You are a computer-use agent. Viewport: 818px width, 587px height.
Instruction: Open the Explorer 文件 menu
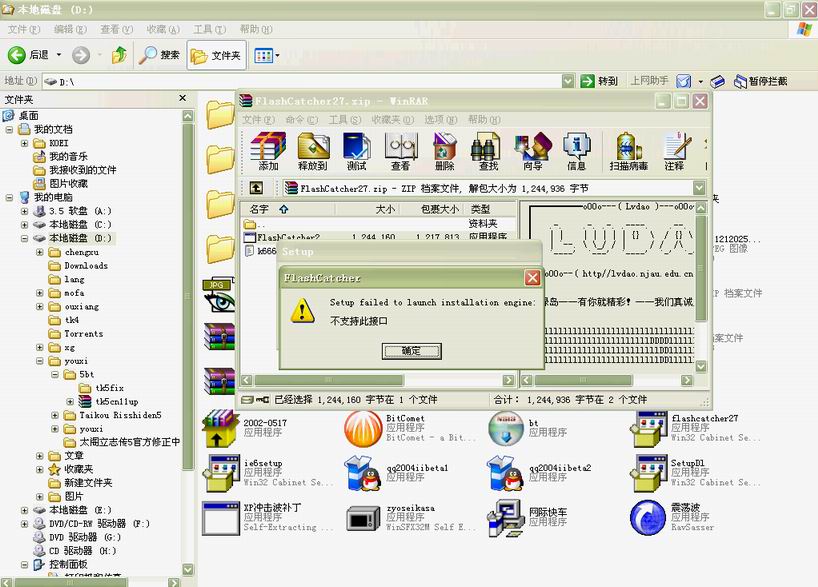click(x=23, y=29)
